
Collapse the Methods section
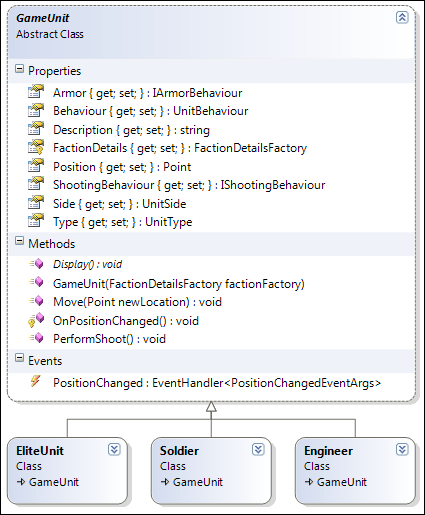[x=20, y=241]
